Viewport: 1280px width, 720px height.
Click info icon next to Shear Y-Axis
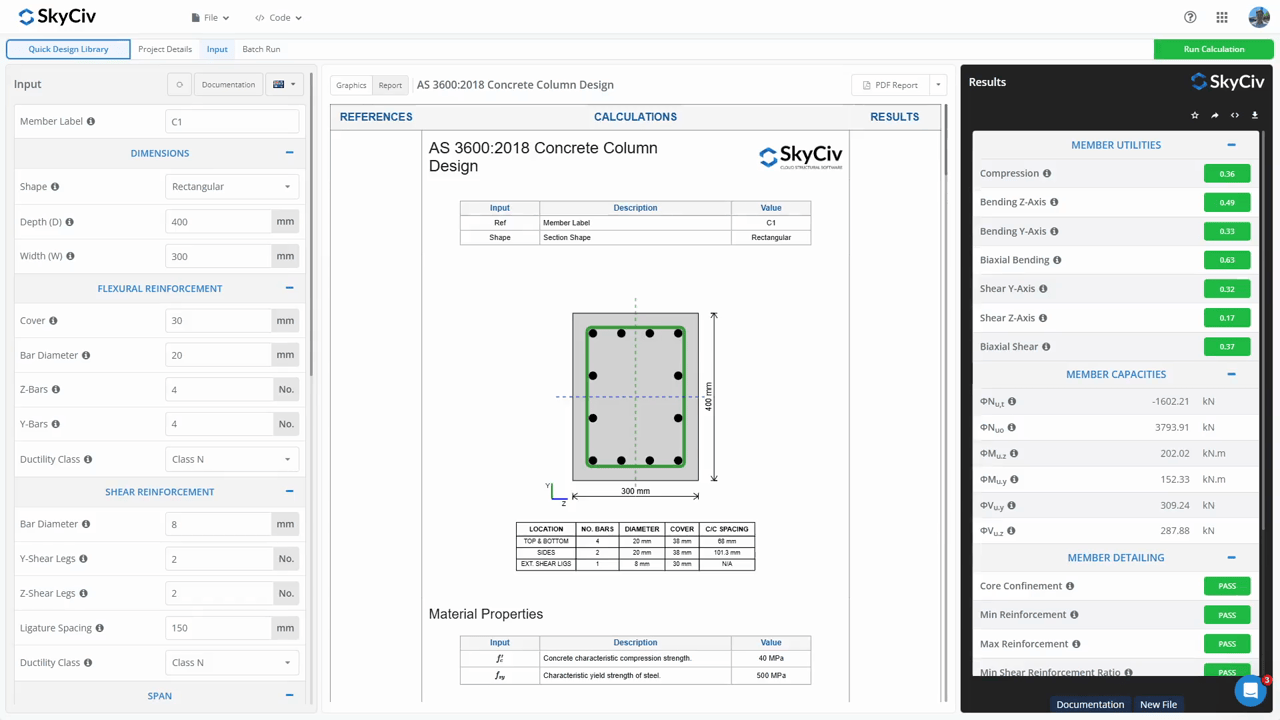coord(1043,289)
